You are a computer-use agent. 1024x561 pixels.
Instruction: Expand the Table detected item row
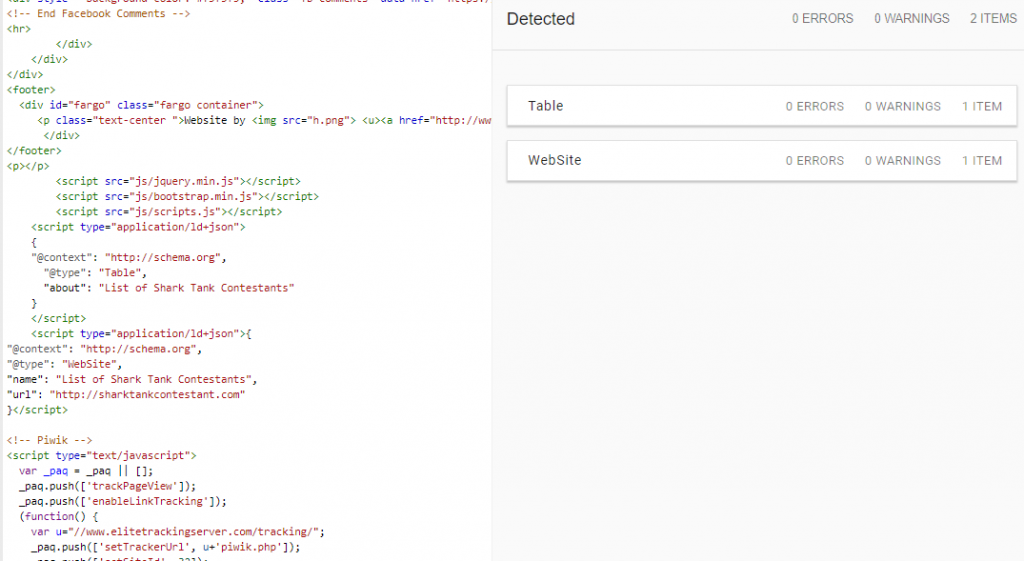[761, 106]
